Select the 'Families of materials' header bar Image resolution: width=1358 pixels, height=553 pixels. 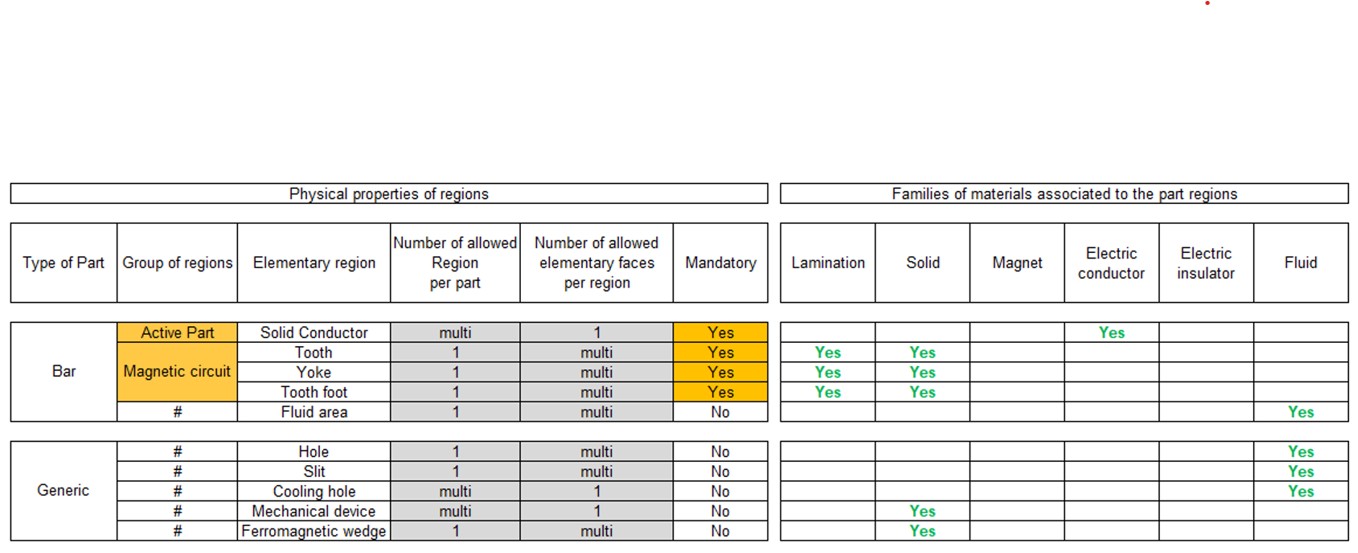(1064, 194)
